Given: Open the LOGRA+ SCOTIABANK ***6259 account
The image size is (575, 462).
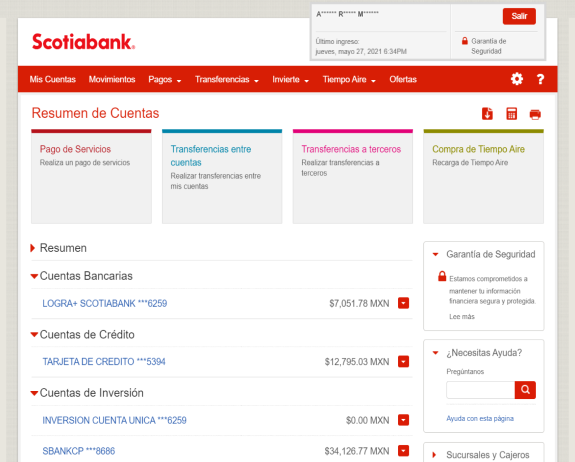Looking at the screenshot, I should tap(105, 303).
